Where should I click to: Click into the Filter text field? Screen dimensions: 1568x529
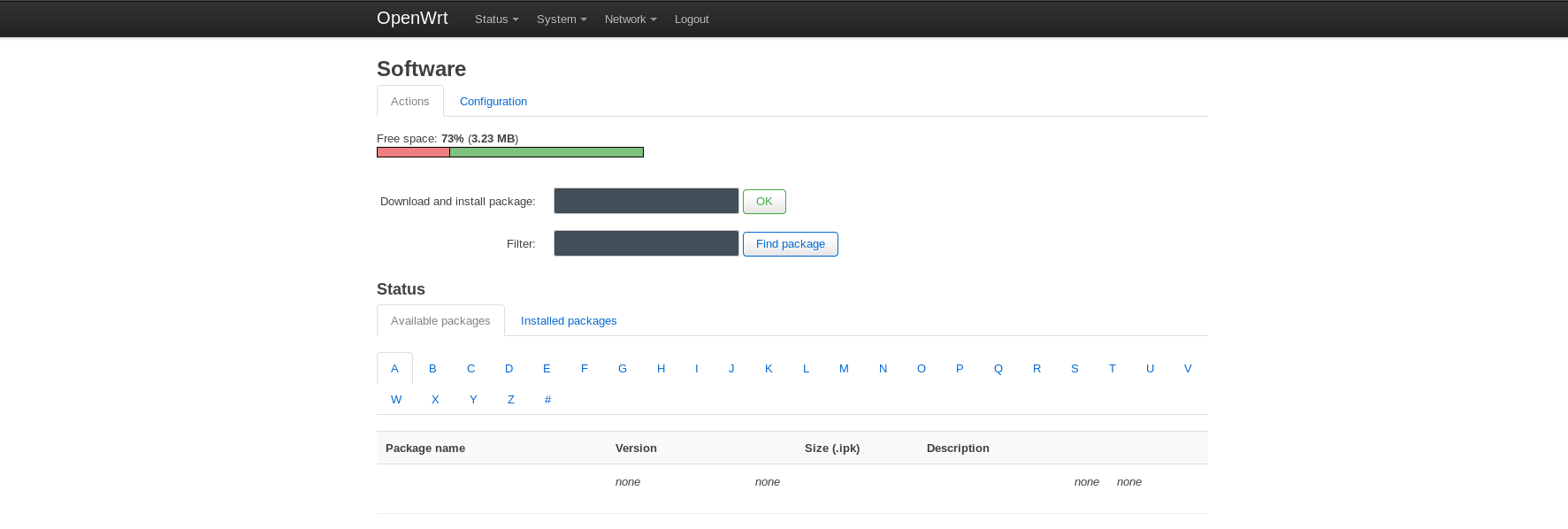pos(646,243)
